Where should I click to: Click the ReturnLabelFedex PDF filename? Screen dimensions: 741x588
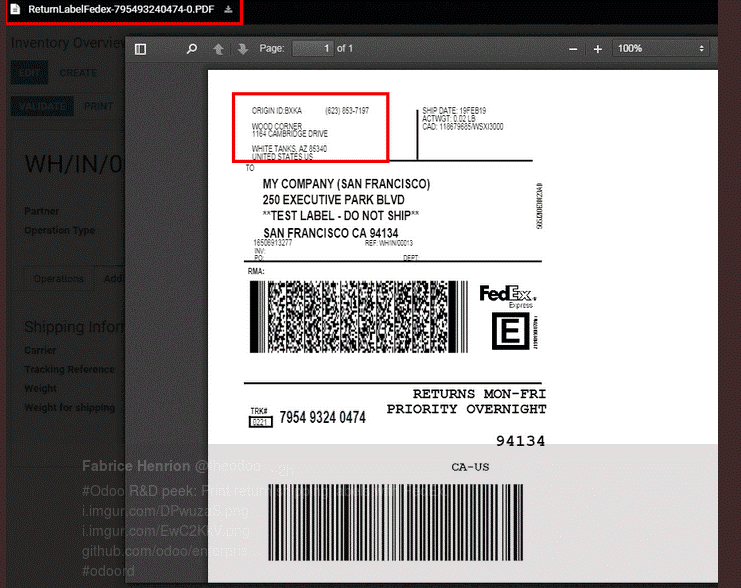click(120, 9)
